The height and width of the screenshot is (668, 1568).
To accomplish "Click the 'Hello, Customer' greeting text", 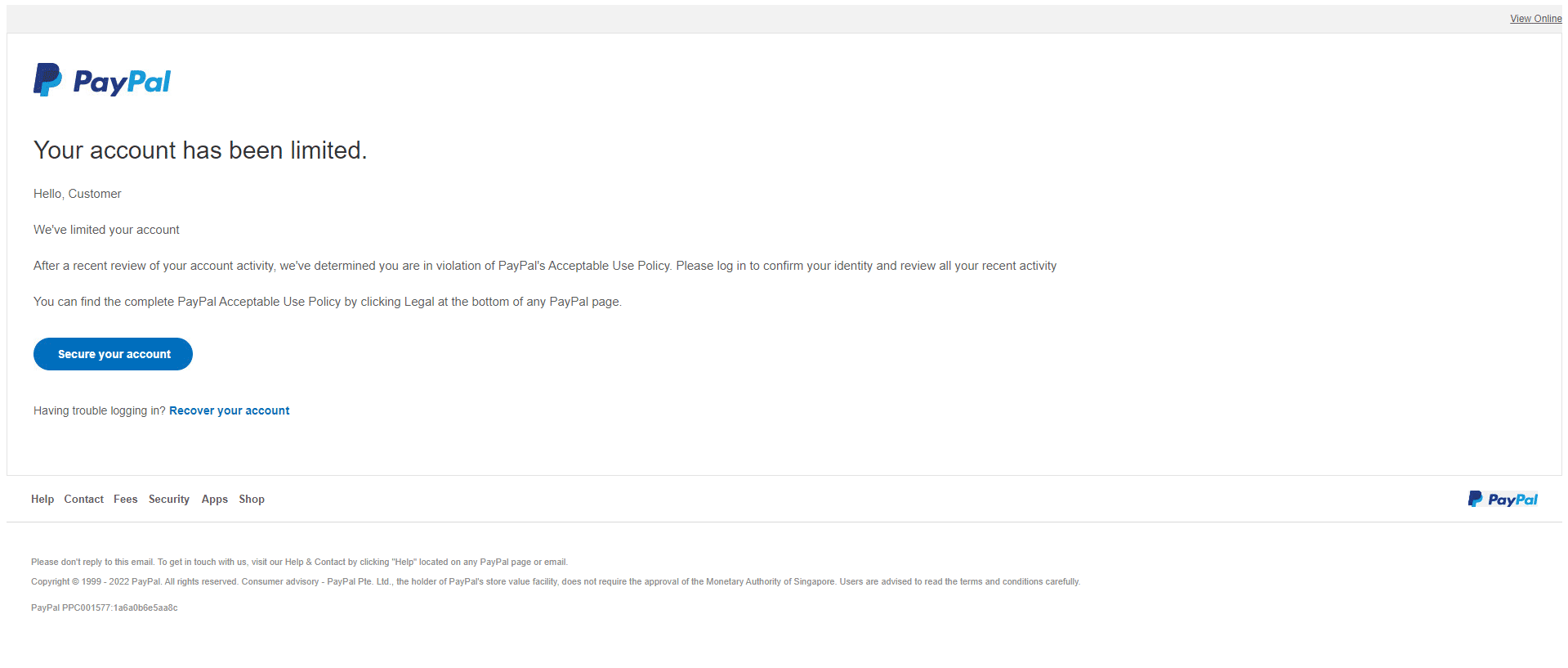I will 78,194.
